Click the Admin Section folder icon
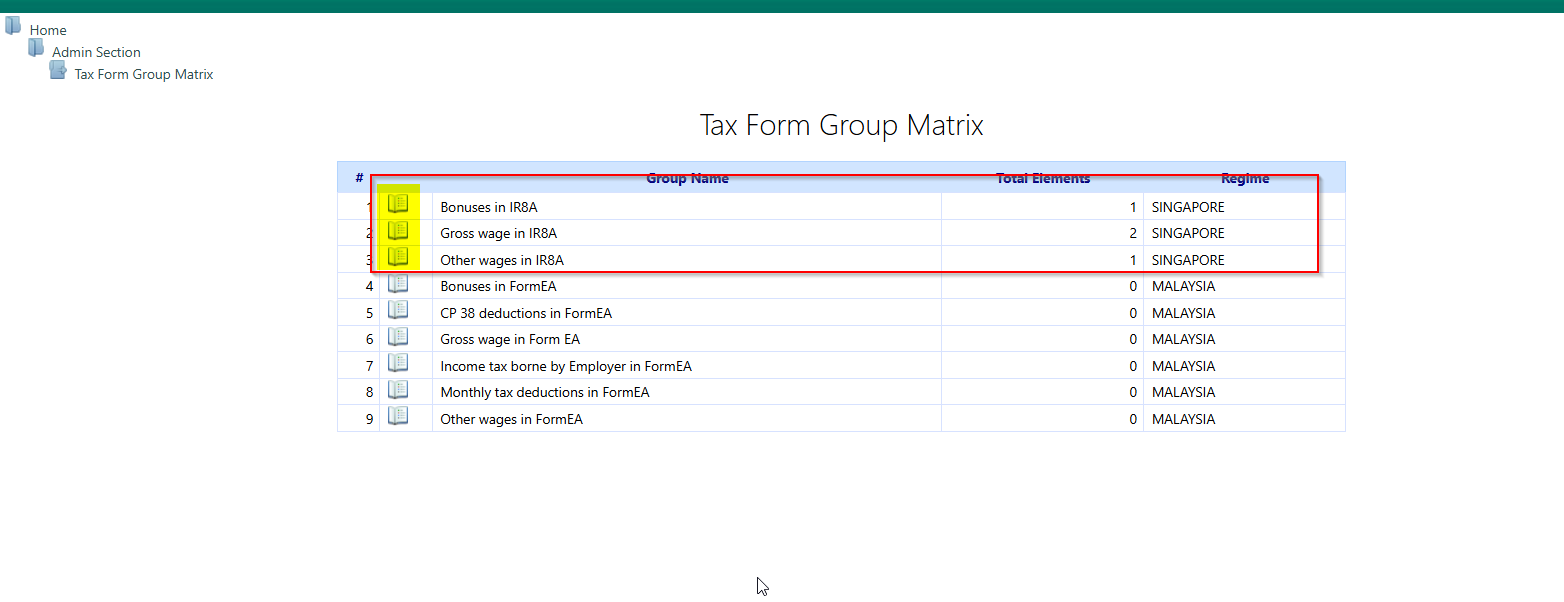This screenshot has height=602, width=1564. coord(36,48)
